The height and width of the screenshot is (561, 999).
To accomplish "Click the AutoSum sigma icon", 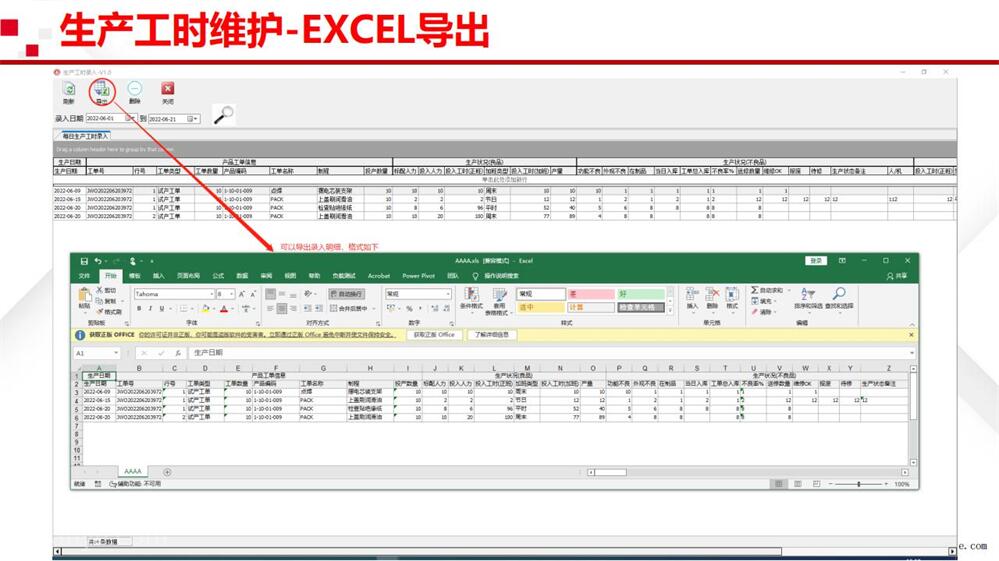I will click(755, 290).
